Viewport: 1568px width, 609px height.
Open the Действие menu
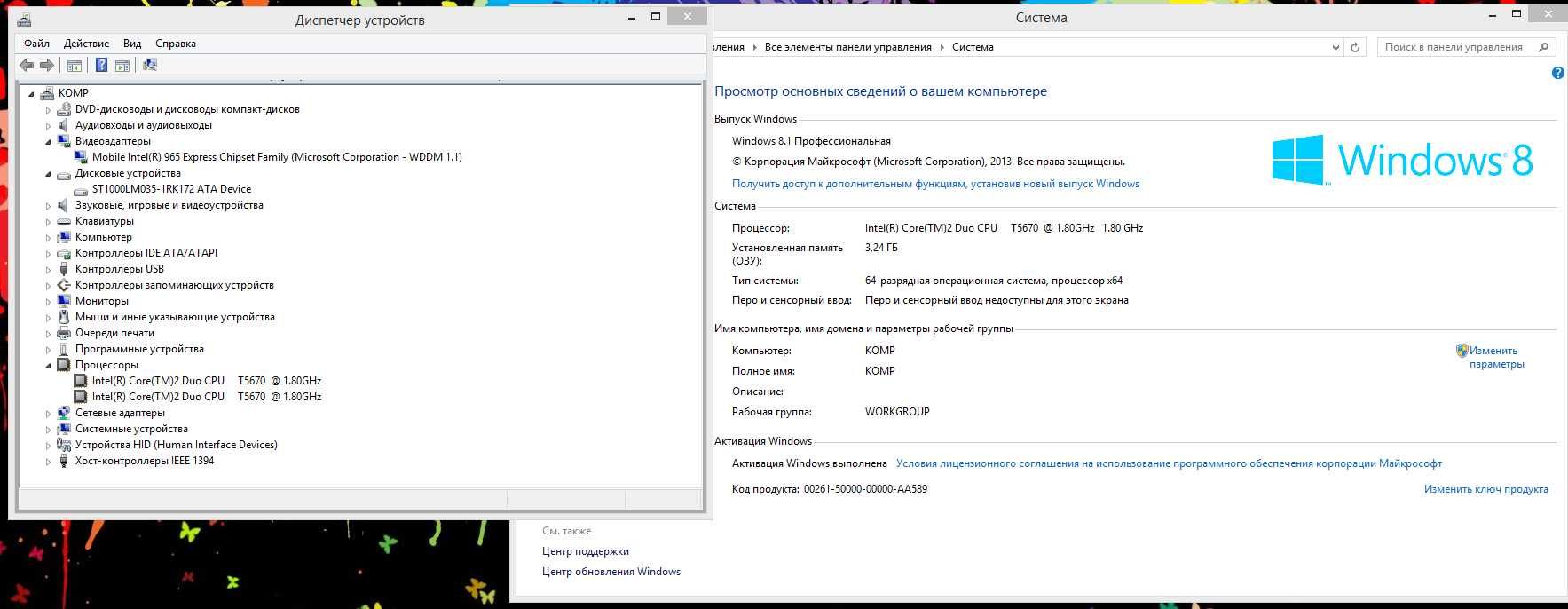[x=86, y=43]
